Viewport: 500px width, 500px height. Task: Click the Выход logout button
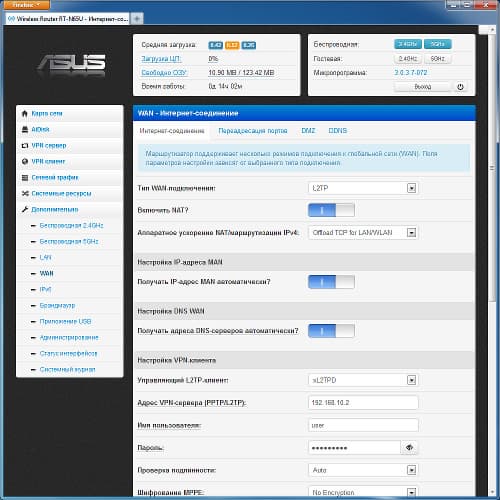423,87
